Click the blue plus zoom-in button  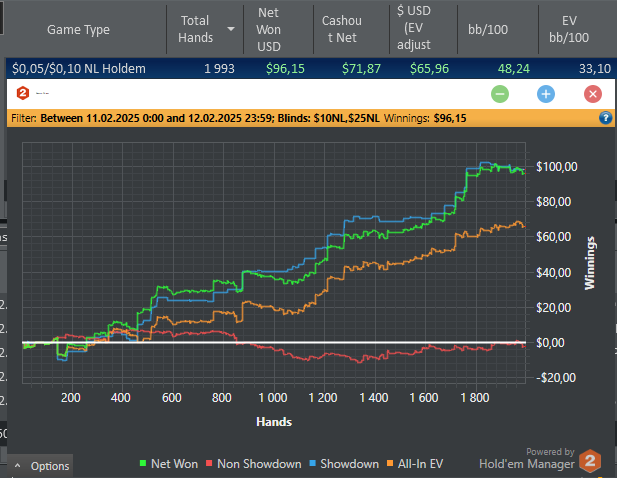[546, 94]
